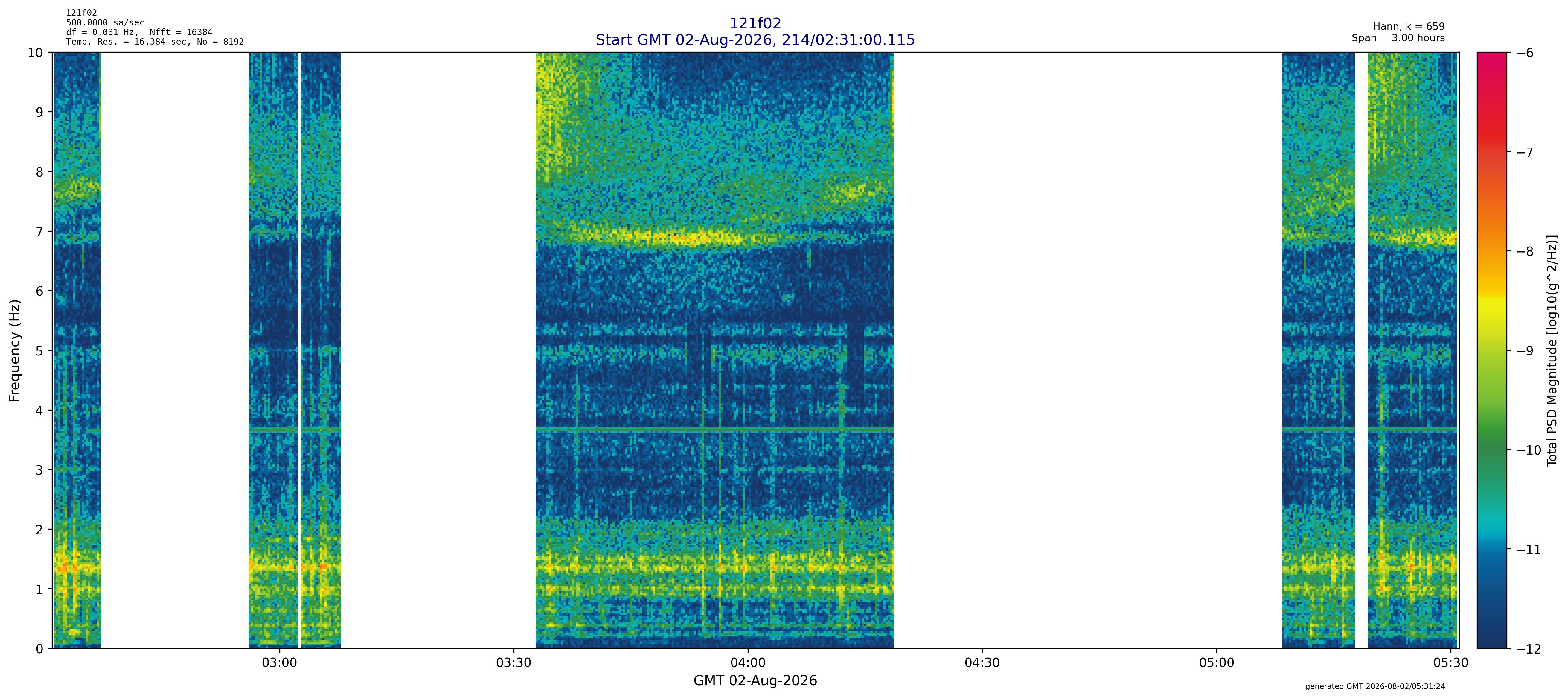1568x699 pixels.
Task: Click the colorbar '−6' tick label
Action: tap(1525, 53)
